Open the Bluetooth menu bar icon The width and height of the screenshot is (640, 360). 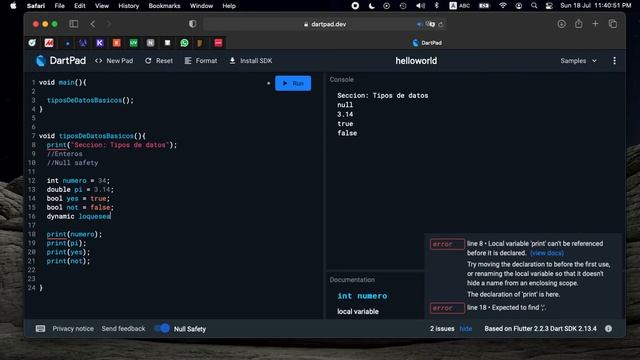(436, 6)
